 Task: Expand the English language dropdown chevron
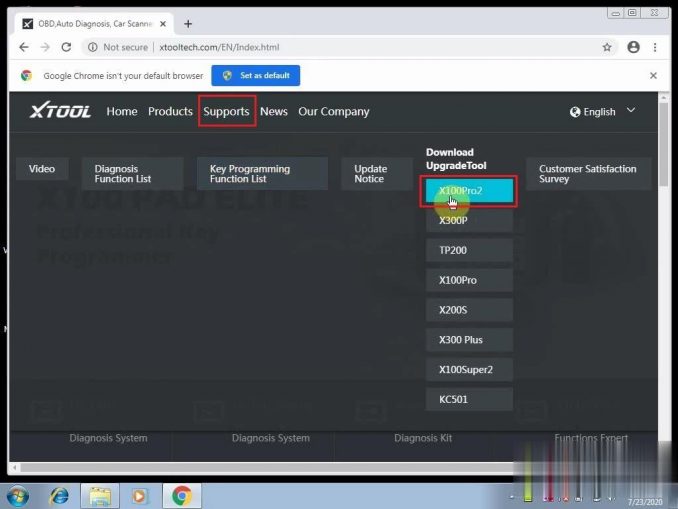(631, 110)
